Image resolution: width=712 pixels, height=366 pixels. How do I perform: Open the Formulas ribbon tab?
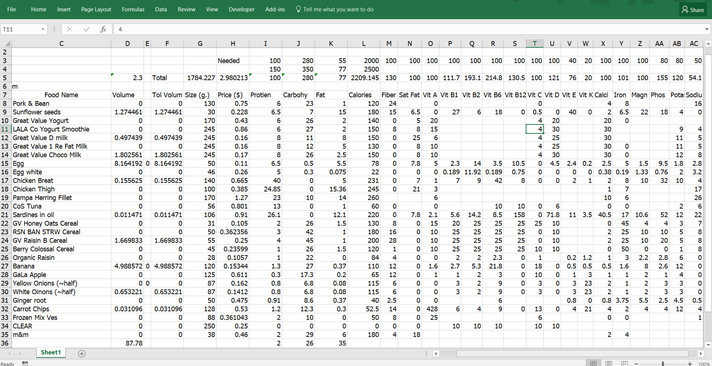[133, 9]
